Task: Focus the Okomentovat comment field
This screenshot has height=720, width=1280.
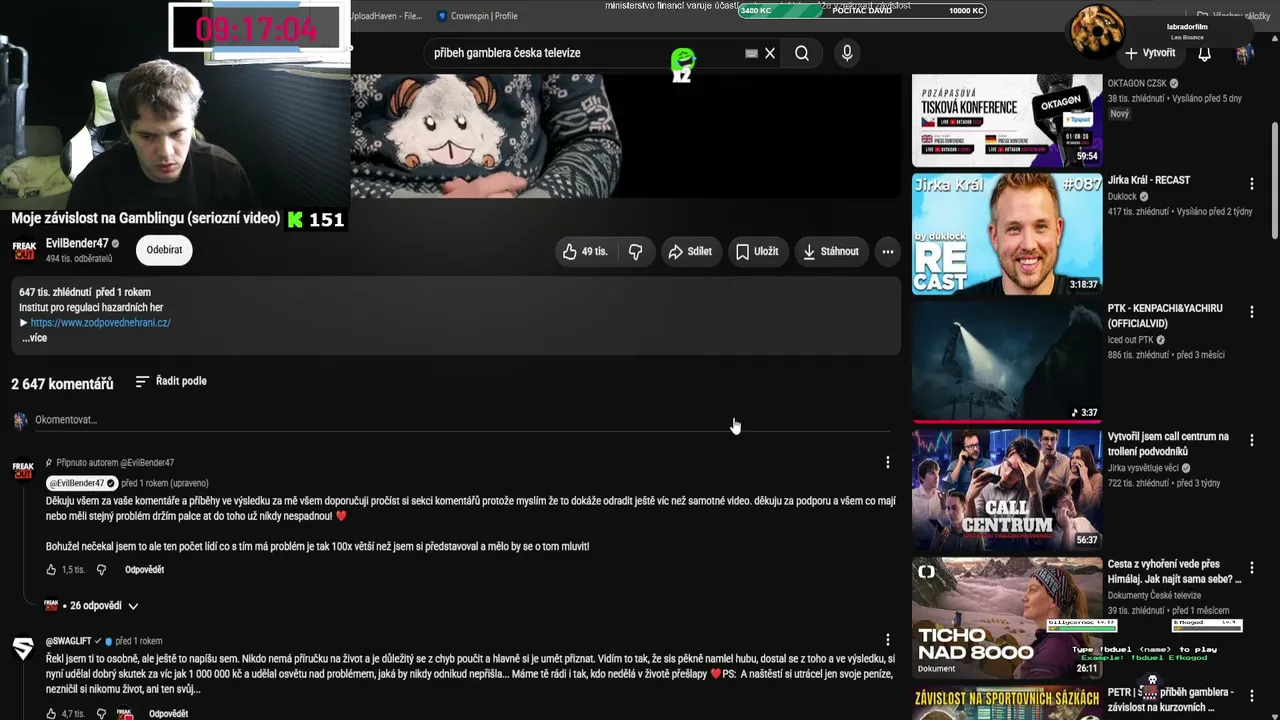Action: click(462, 420)
